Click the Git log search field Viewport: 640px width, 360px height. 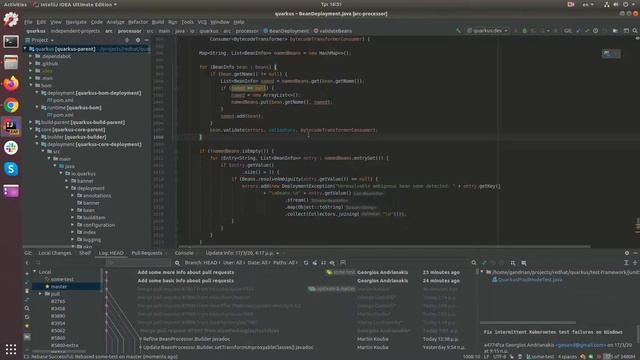click(x=139, y=263)
